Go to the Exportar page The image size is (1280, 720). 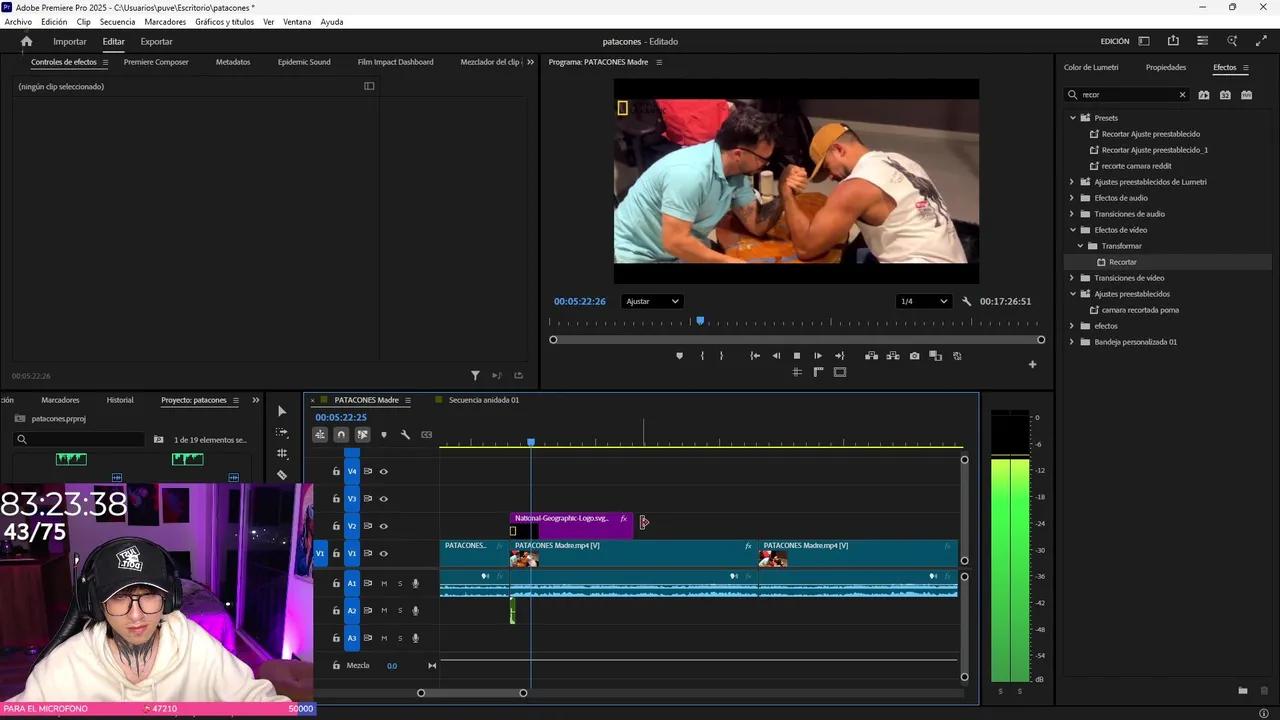156,41
